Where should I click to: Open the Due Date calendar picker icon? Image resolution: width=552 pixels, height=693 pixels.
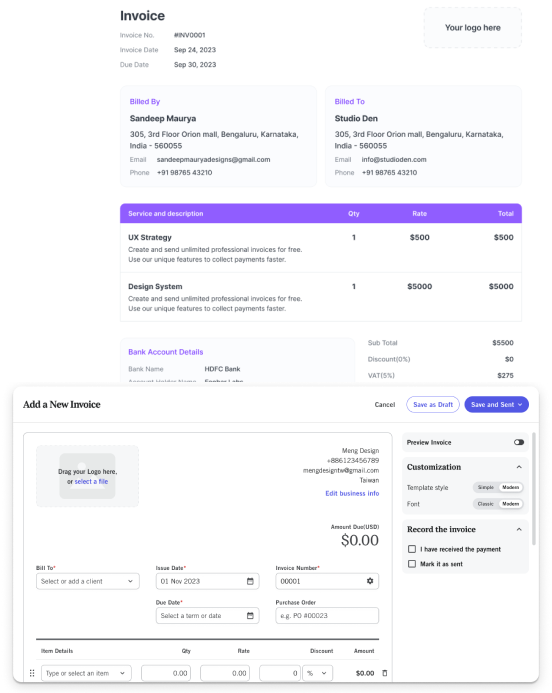point(250,616)
